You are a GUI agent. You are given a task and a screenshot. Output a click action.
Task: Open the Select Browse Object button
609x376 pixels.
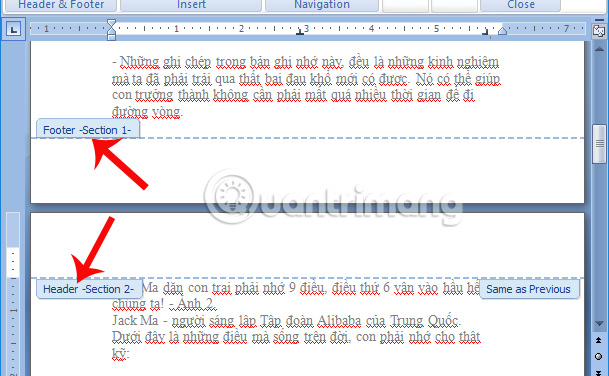[599, 356]
